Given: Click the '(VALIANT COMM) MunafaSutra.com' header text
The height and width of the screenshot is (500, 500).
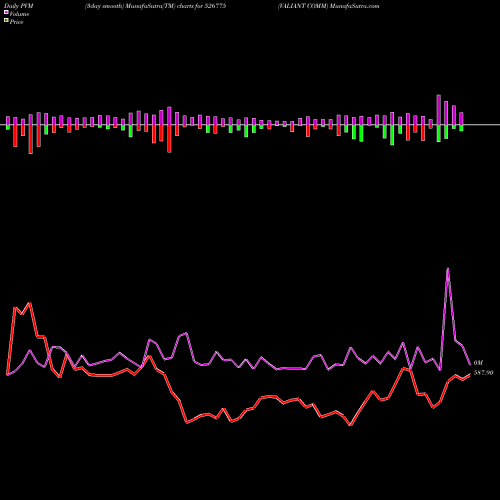Looking at the screenshot, I should (x=328, y=6).
